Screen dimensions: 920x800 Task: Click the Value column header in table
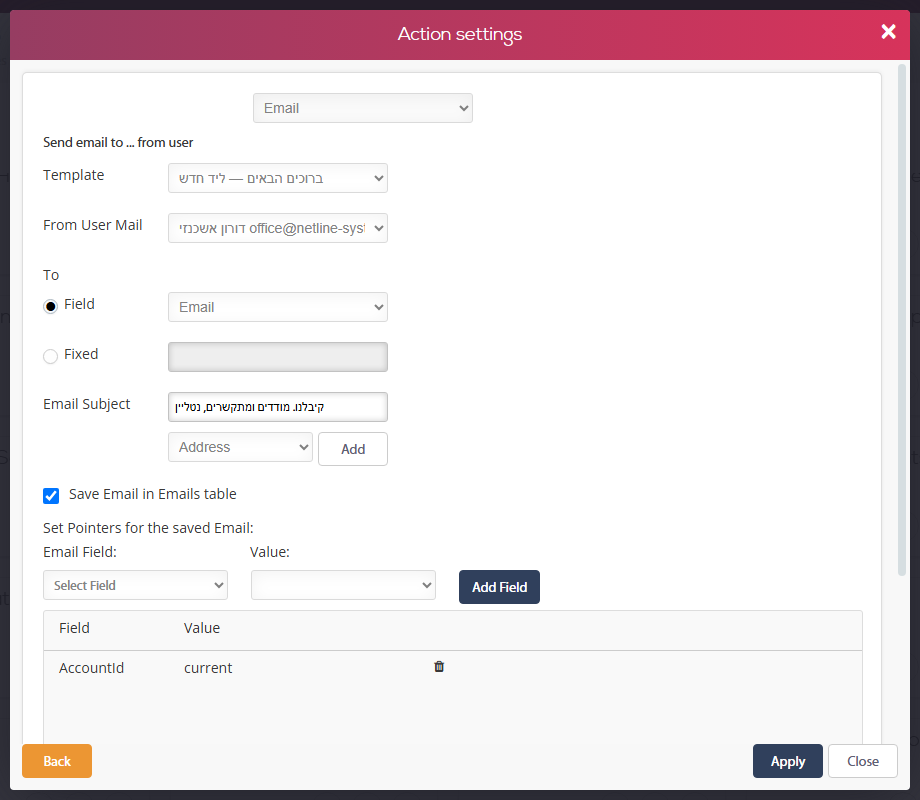point(202,628)
